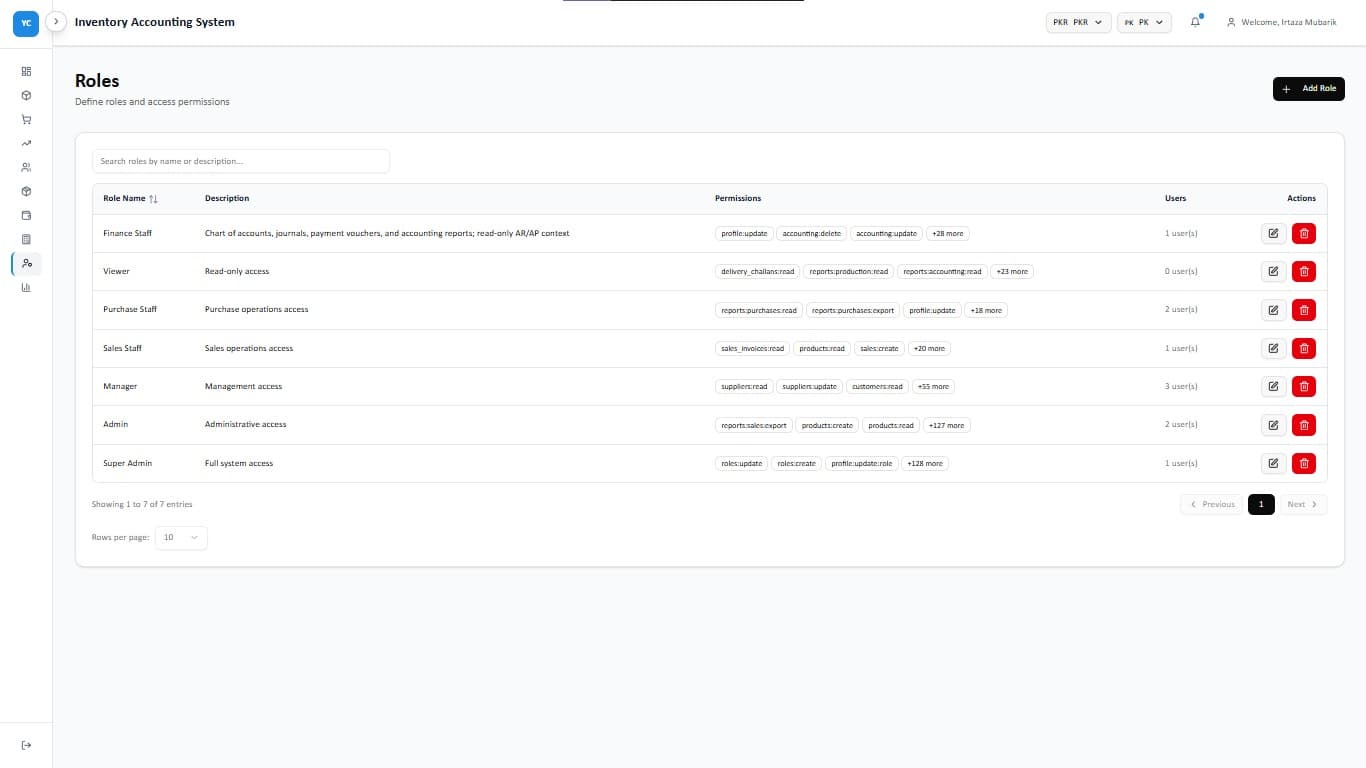Delete the Admin role

pyautogui.click(x=1304, y=425)
